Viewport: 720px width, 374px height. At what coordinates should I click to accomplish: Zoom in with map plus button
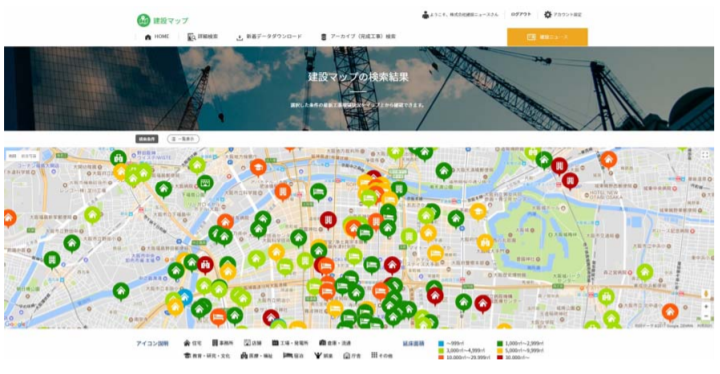tap(706, 306)
